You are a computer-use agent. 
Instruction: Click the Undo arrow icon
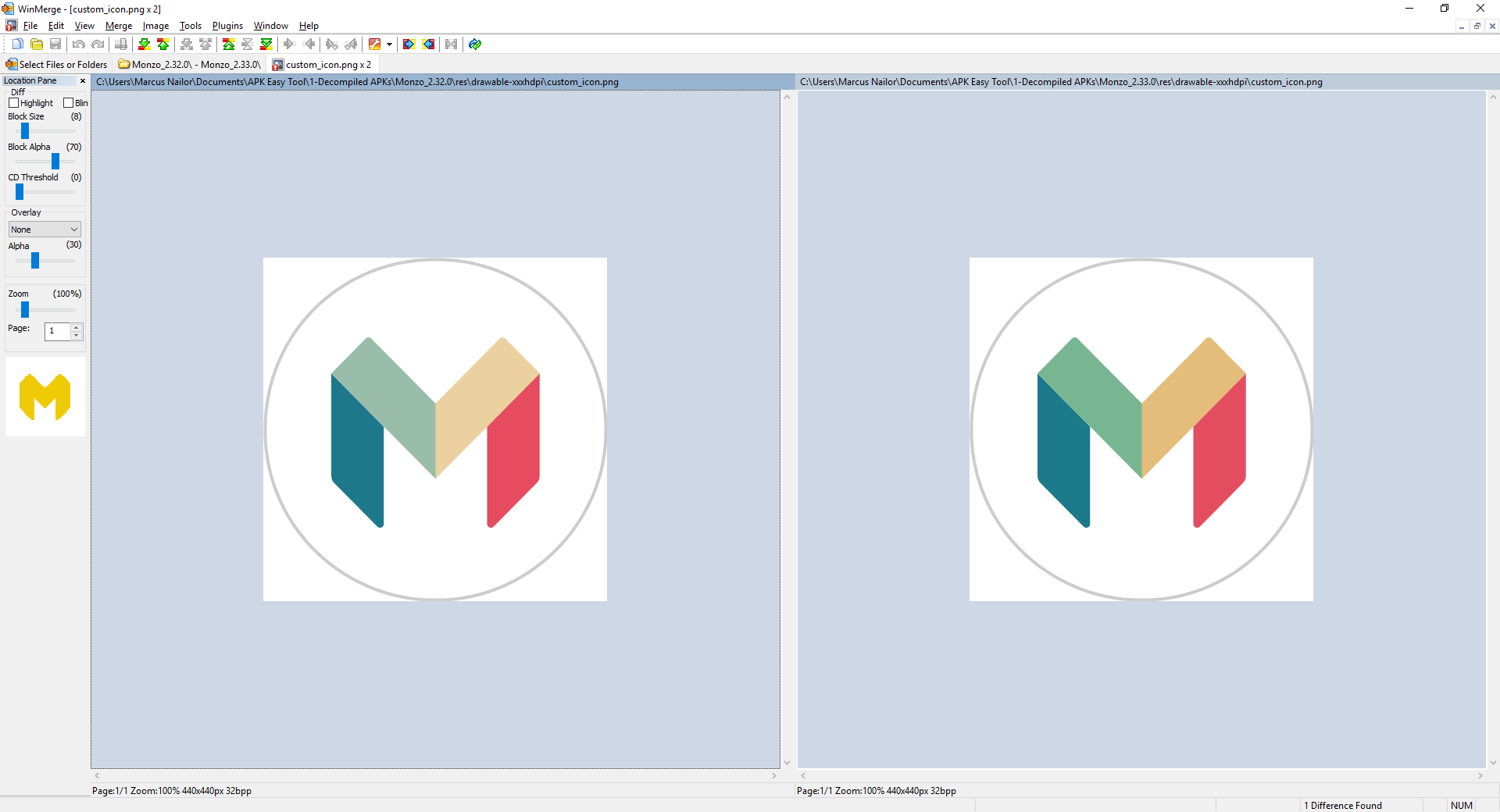pos(79,45)
